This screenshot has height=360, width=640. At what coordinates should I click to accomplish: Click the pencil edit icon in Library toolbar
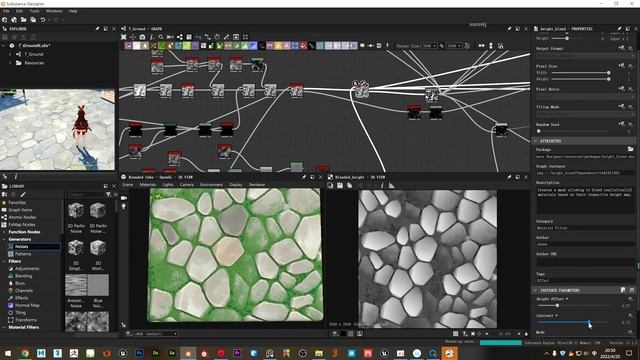[x=23, y=195]
